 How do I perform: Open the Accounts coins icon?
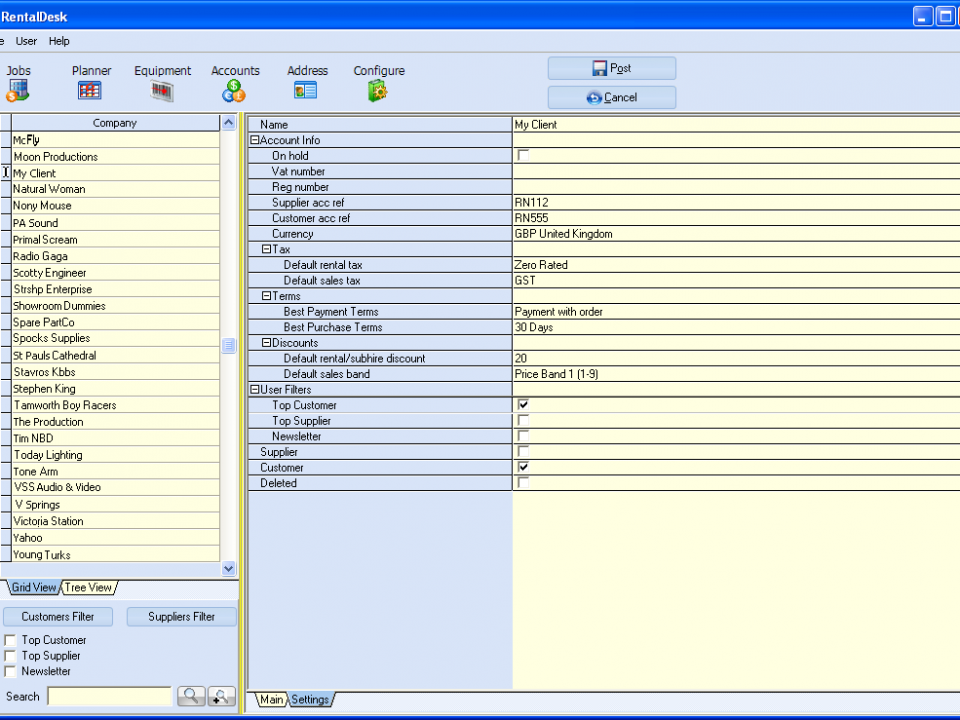pos(234,91)
